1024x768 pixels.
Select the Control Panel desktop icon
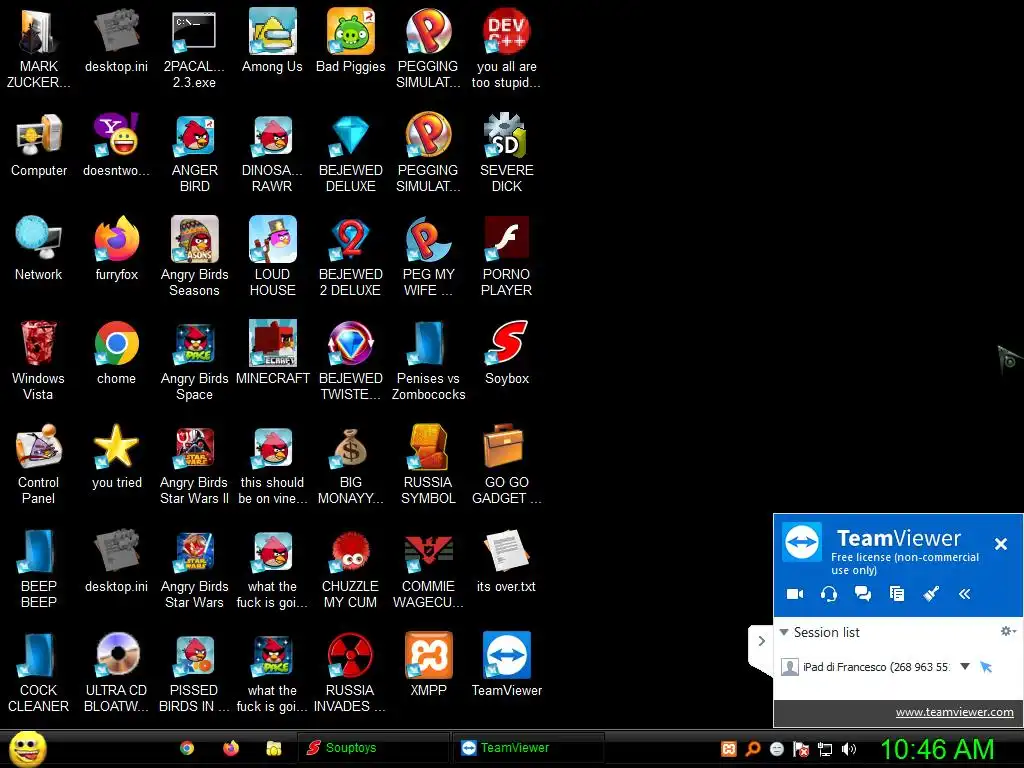pyautogui.click(x=38, y=464)
